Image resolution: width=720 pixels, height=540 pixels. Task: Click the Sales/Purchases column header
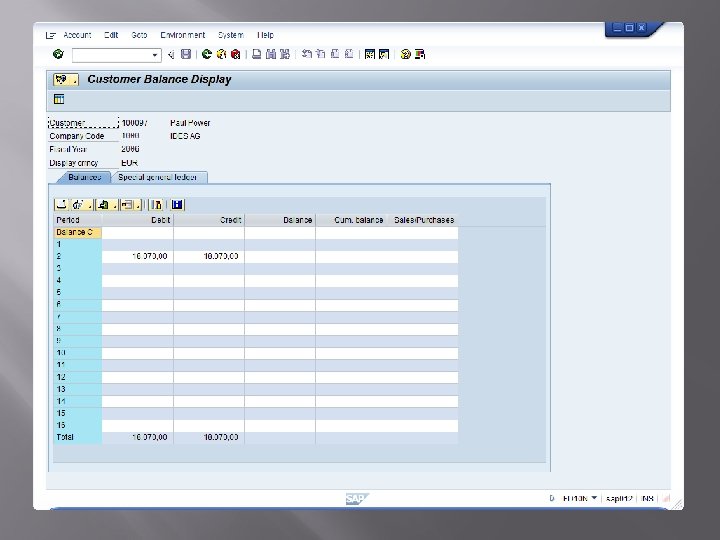coord(423,220)
